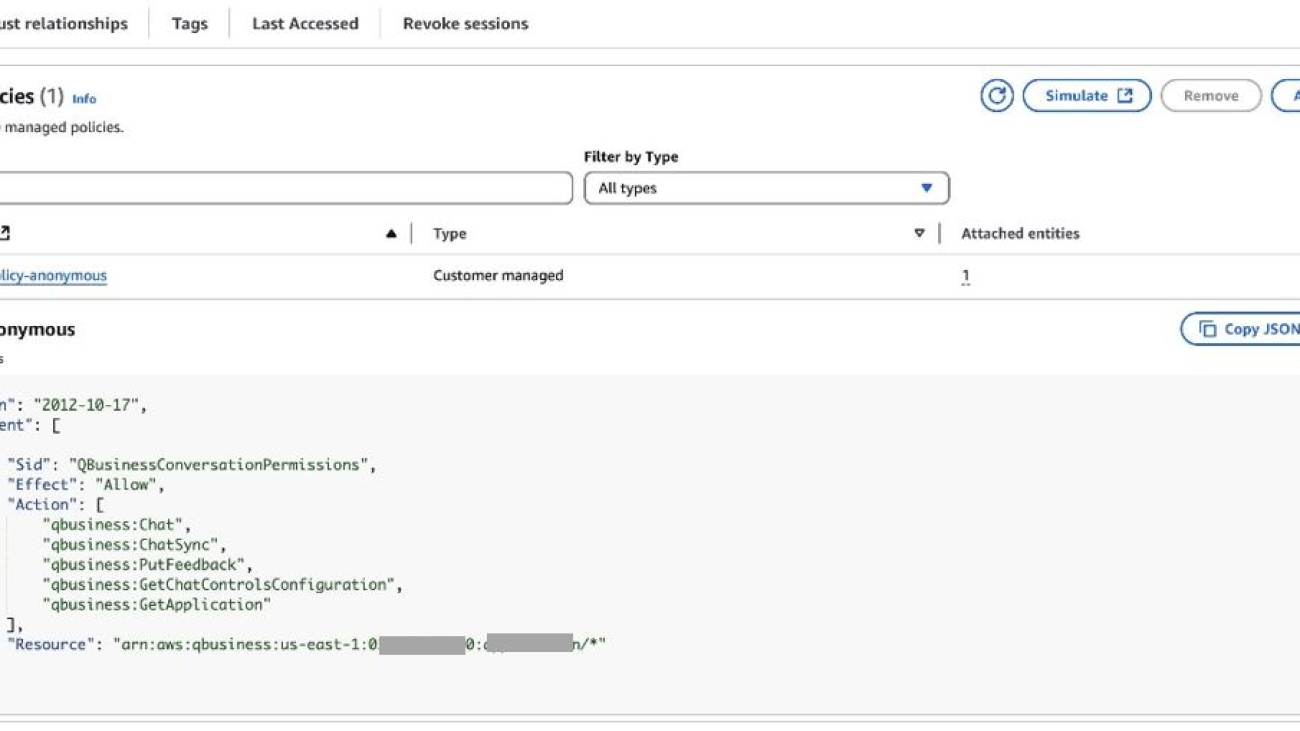
Task: Open the policy-anonymous link
Action: [53, 275]
